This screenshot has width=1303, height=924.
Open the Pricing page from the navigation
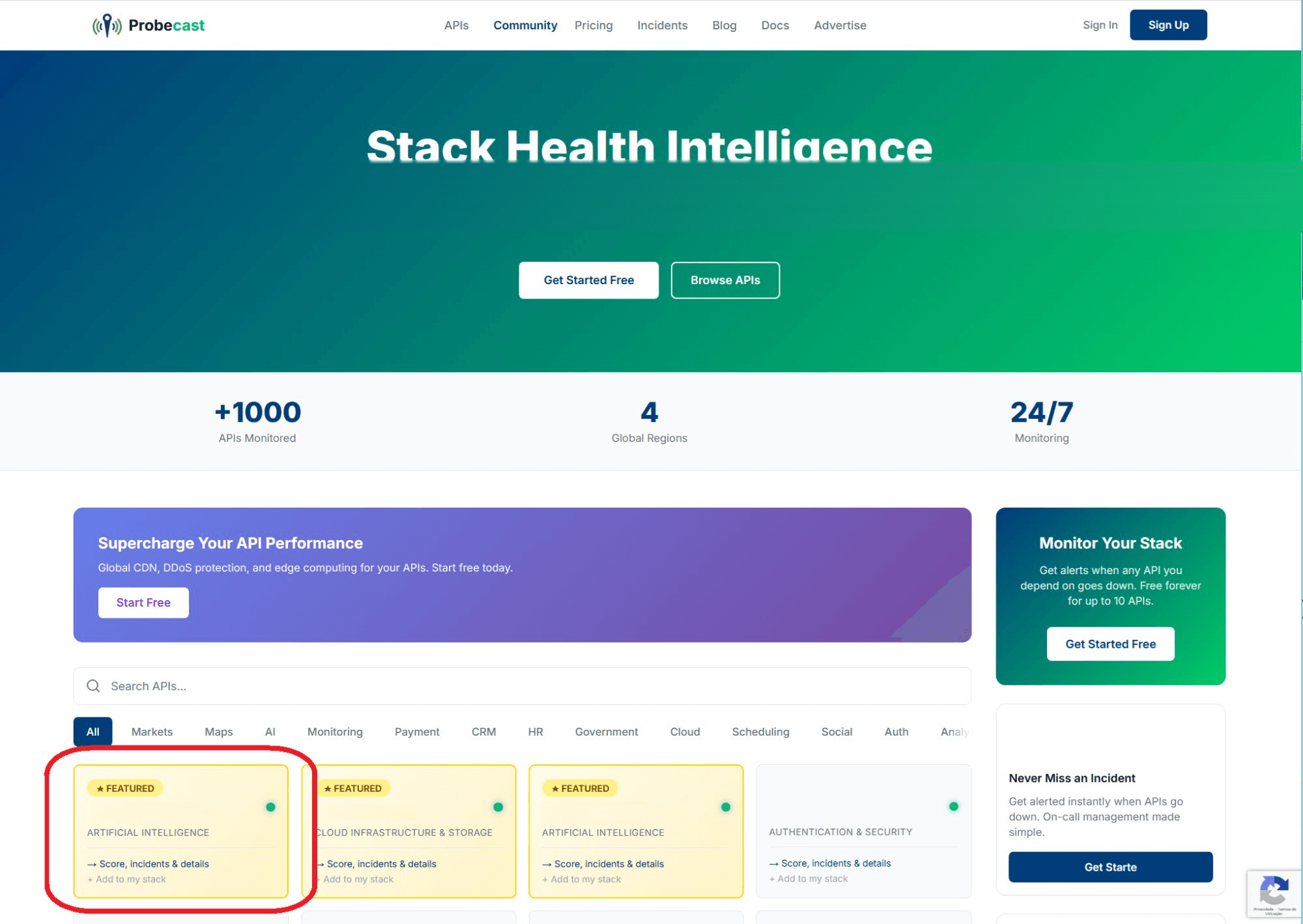coord(593,25)
